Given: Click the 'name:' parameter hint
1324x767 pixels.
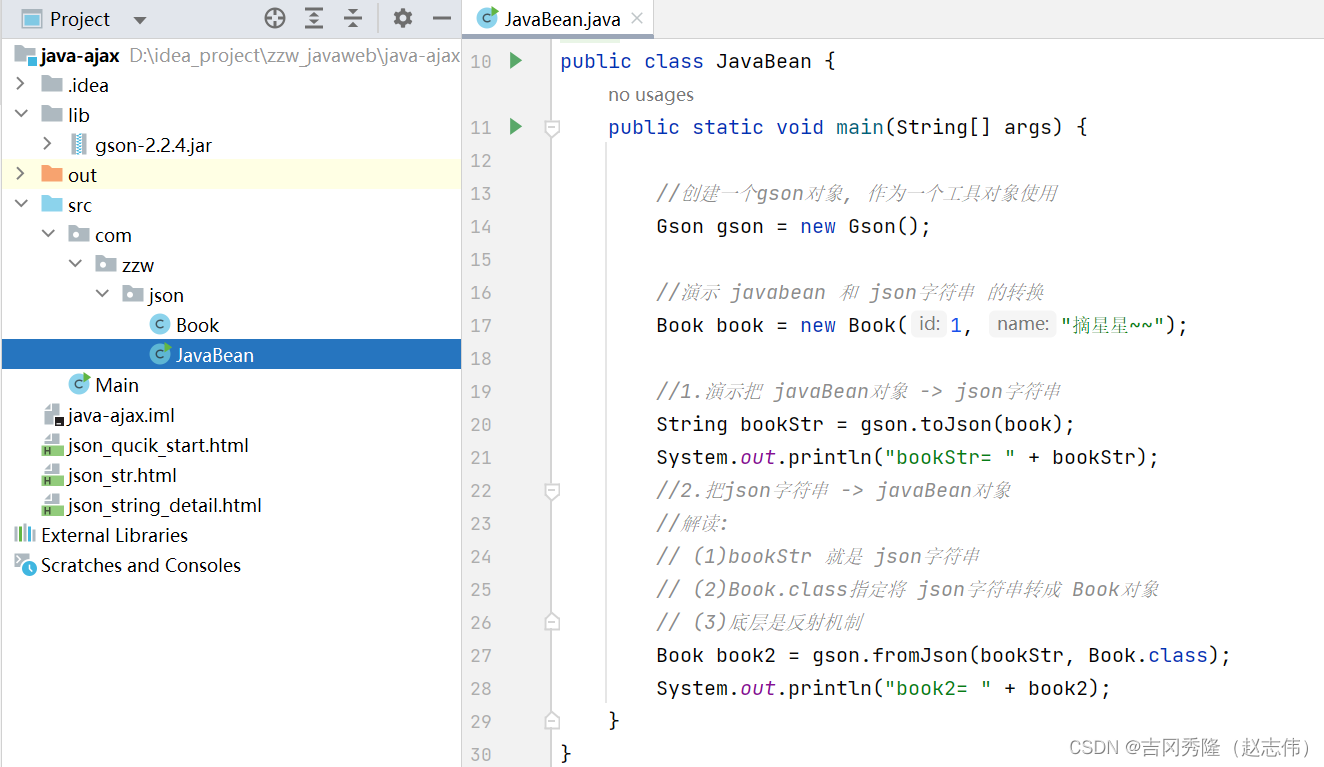Looking at the screenshot, I should (1023, 324).
